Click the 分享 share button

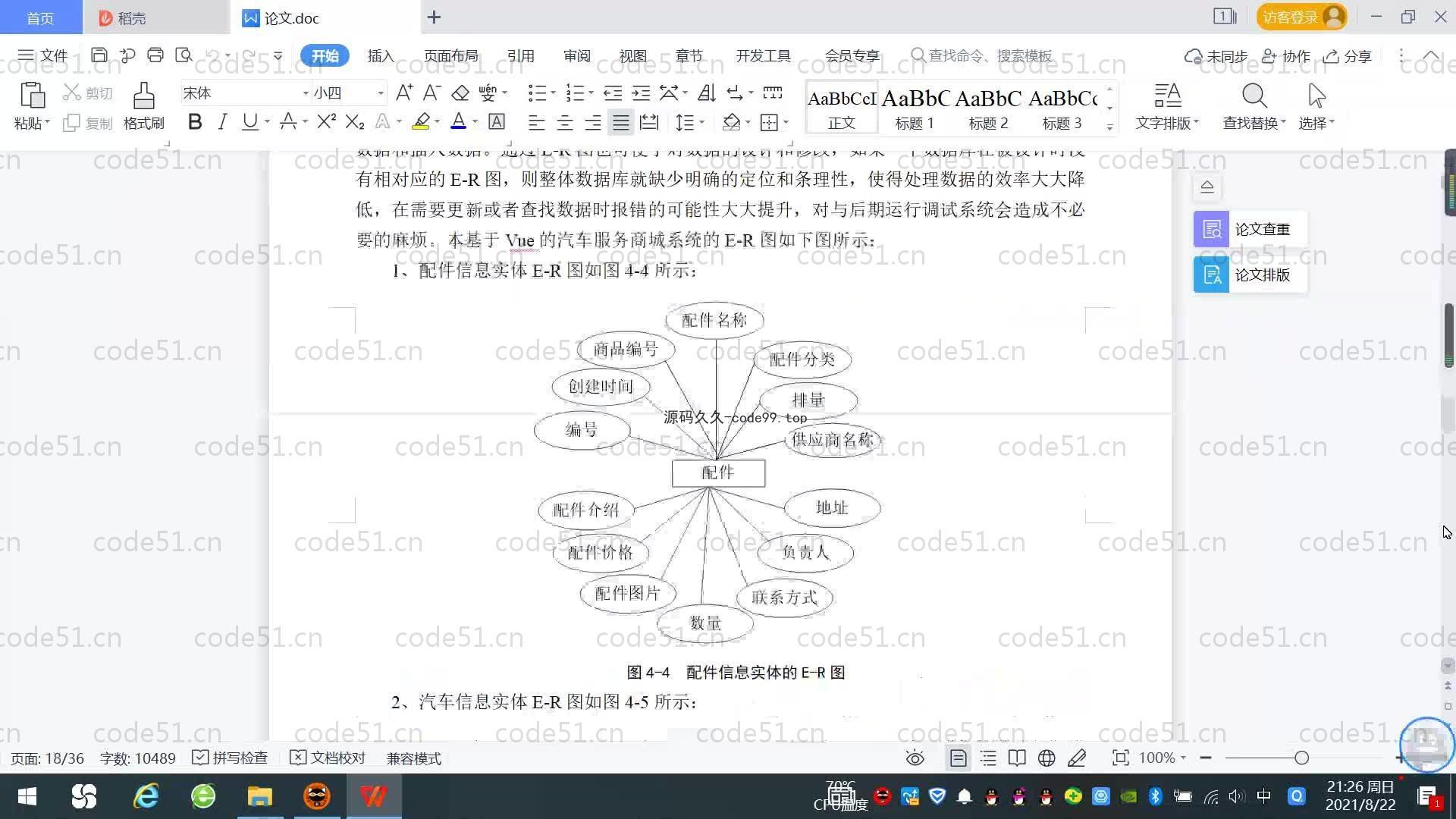[x=1348, y=56]
